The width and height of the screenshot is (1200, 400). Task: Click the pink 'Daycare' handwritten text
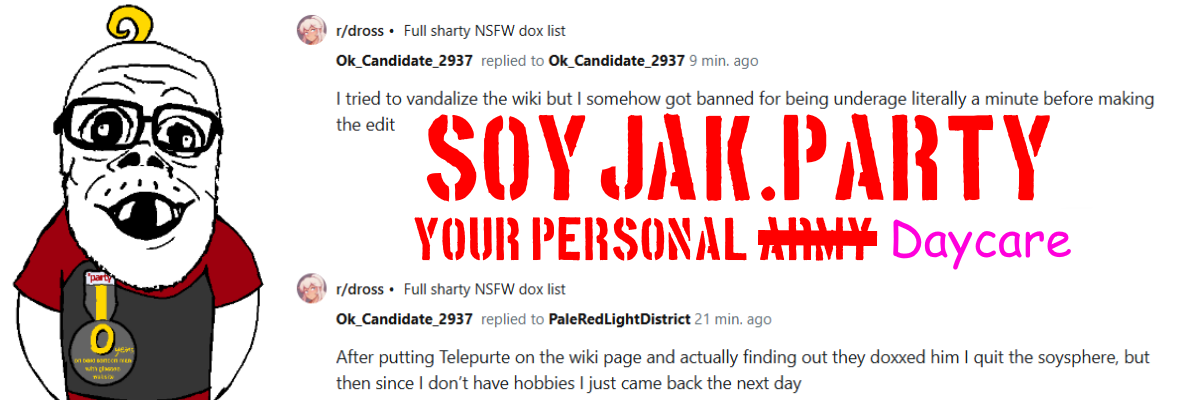[x=979, y=241]
